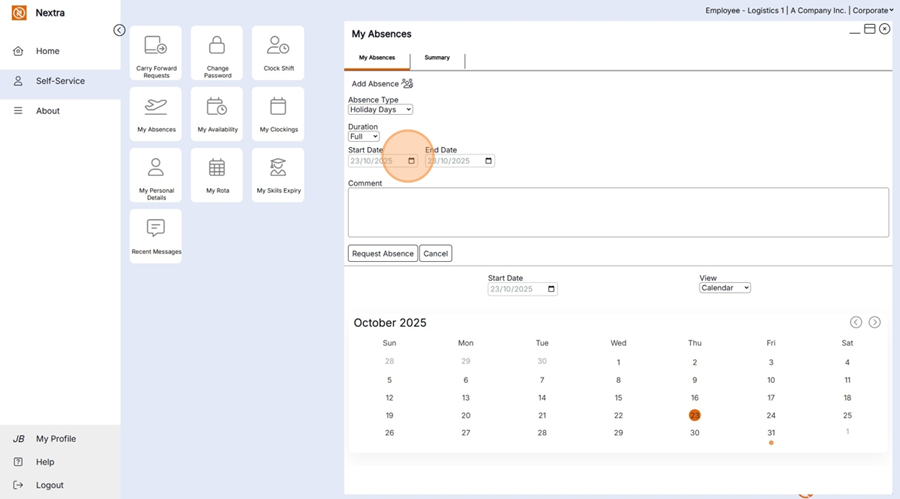Click into the Comment text box
Viewport: 900px width, 499px height.
tap(618, 212)
